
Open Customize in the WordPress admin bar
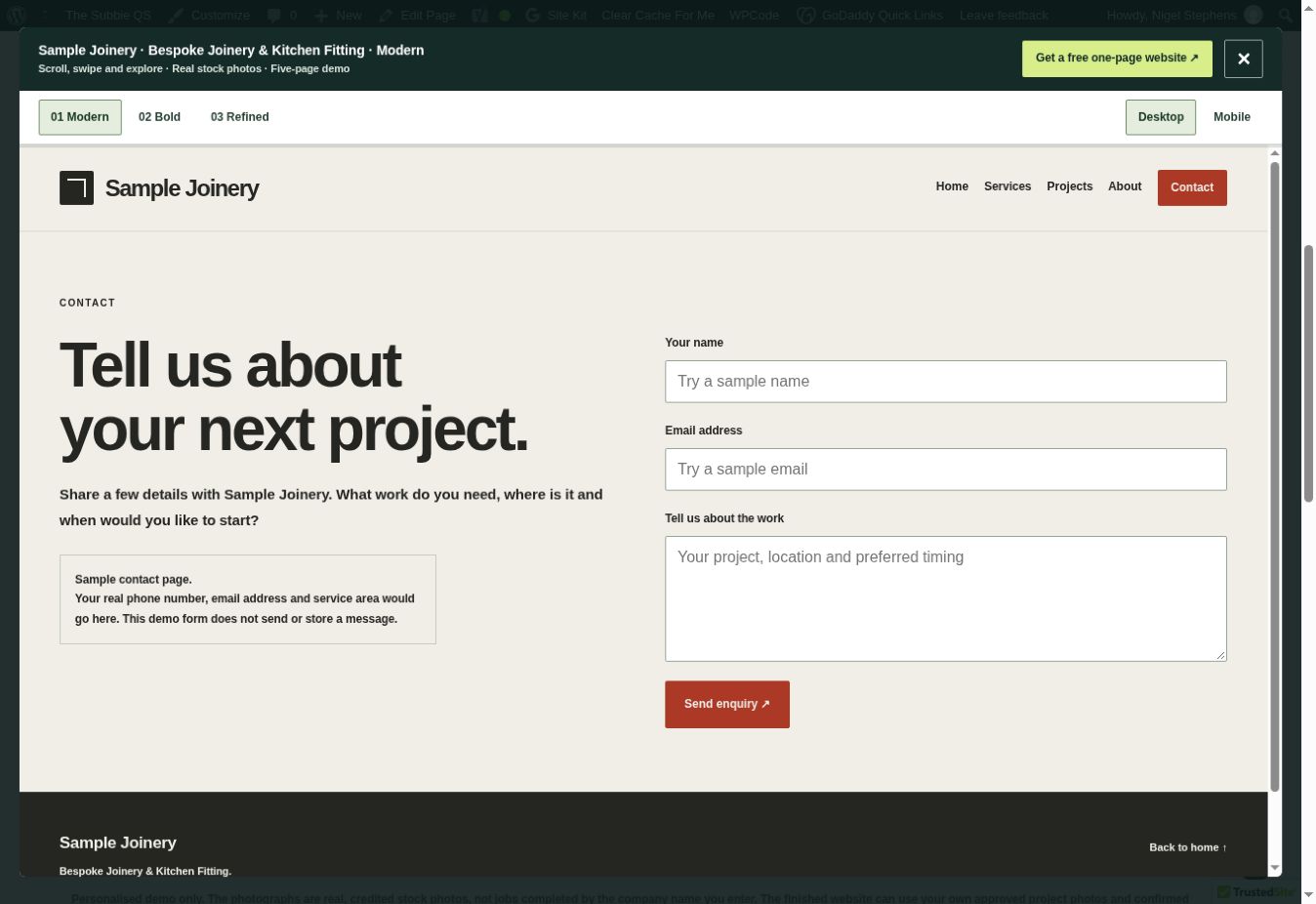(x=209, y=15)
